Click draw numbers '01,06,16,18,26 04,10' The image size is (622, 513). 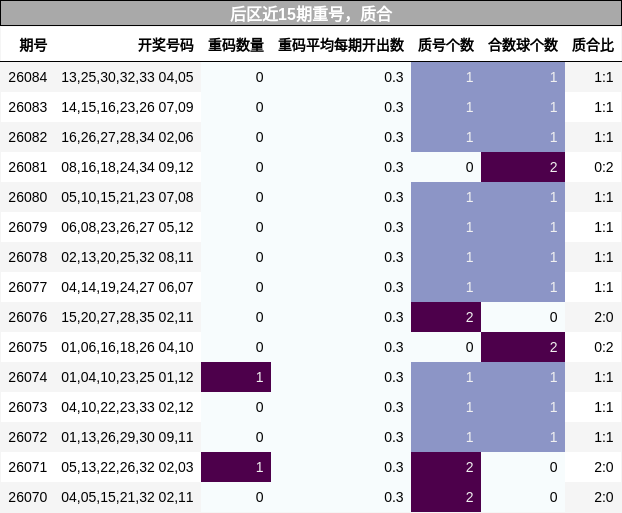(x=127, y=347)
